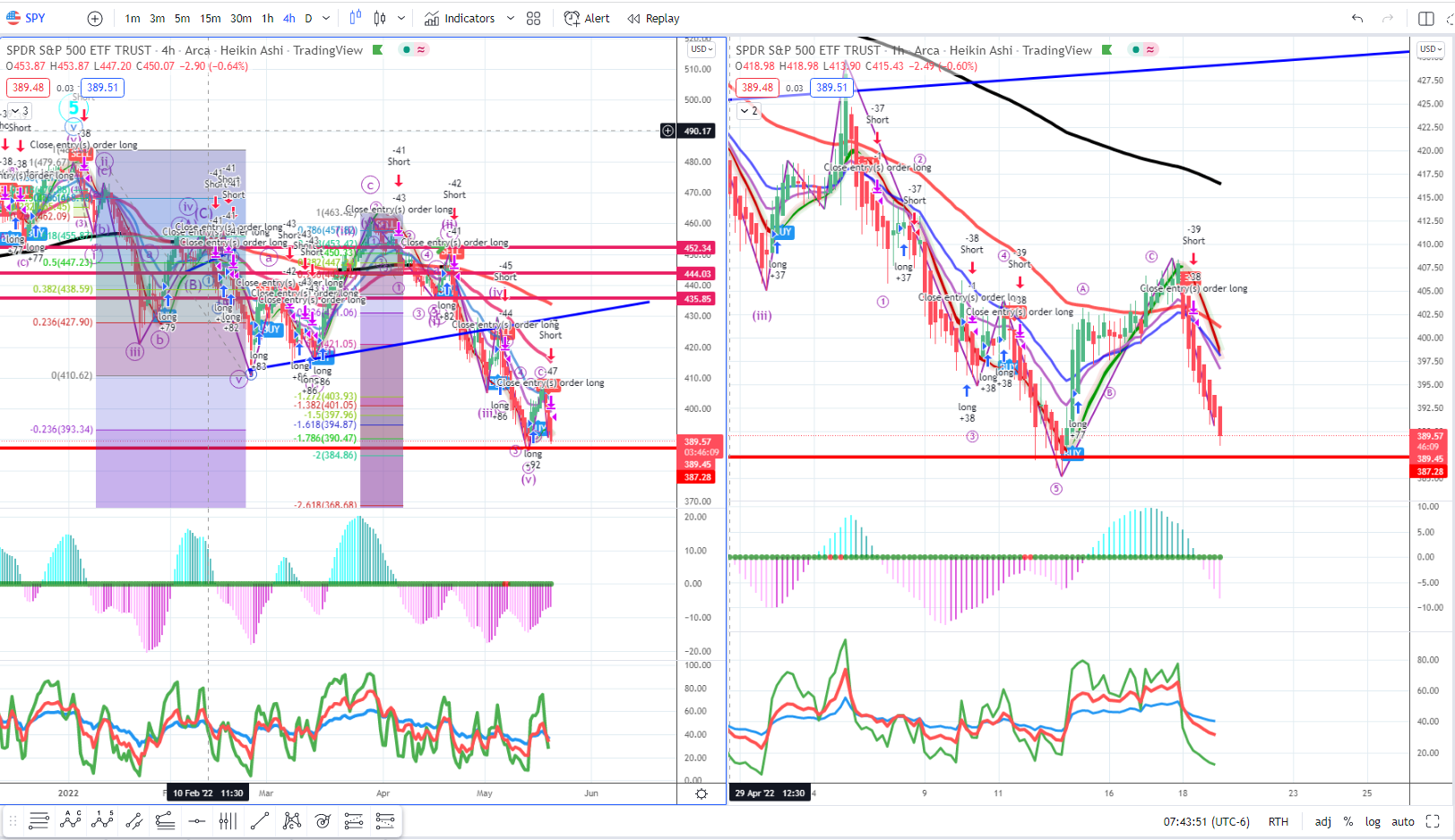Select the simple trend line tool

click(260, 820)
